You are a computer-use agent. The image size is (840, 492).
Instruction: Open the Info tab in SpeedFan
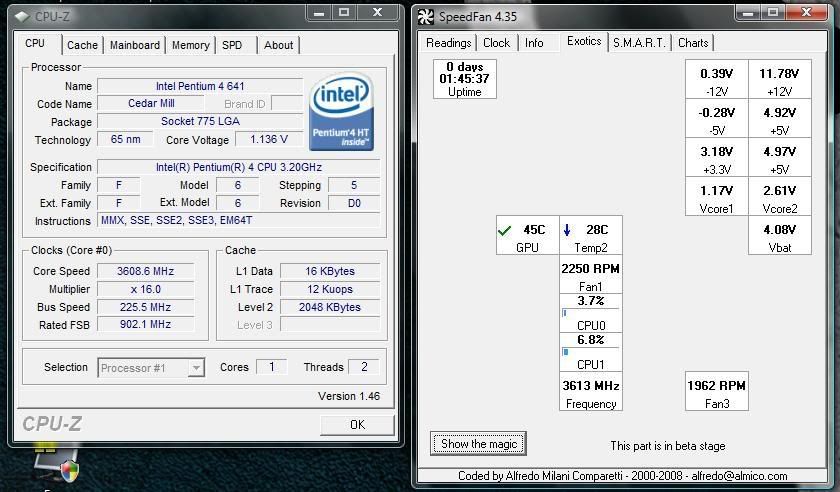point(534,43)
